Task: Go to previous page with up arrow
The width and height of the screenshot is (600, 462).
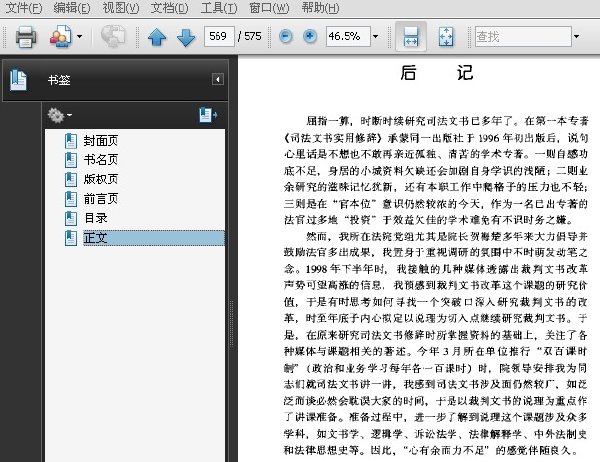Action: click(x=157, y=37)
